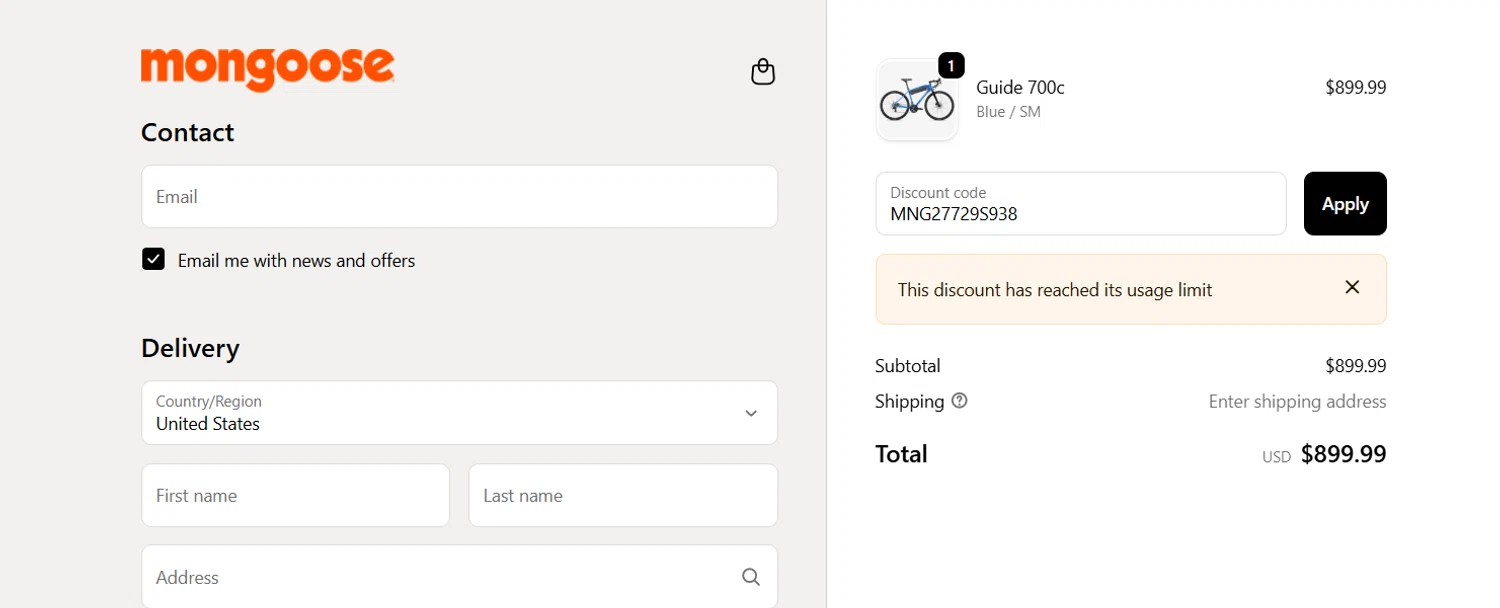Click the Subtotal label
This screenshot has height=608, width=1500.
(x=908, y=366)
